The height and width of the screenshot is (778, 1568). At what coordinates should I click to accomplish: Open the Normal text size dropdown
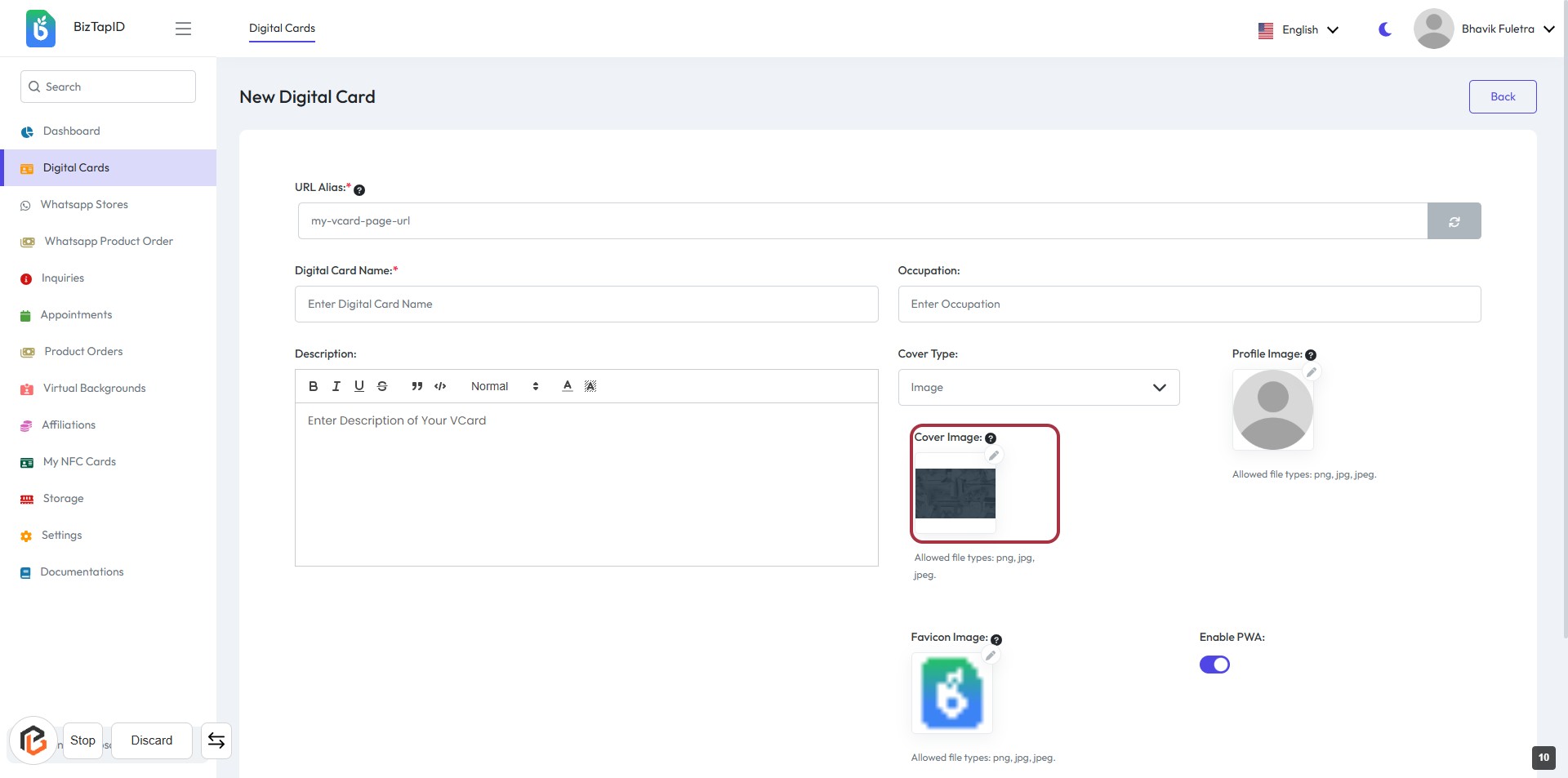point(504,386)
